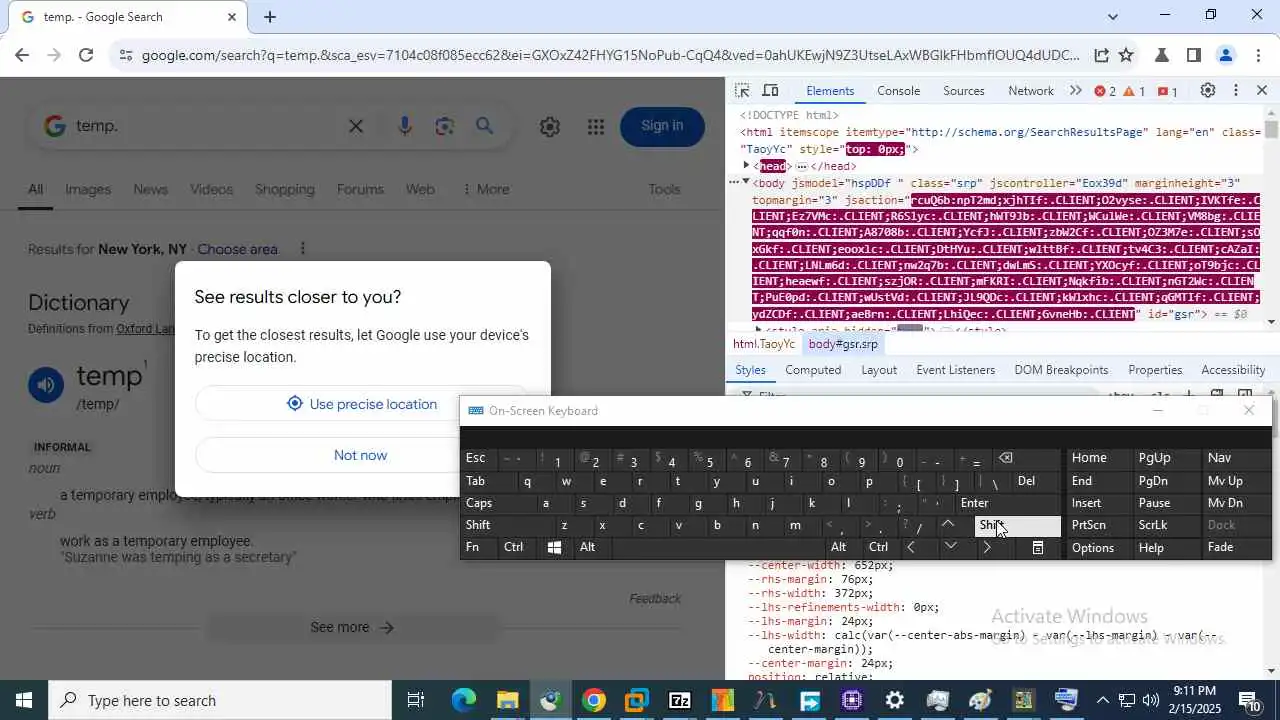
Task: Expand the More search filters
Action: coord(485,189)
